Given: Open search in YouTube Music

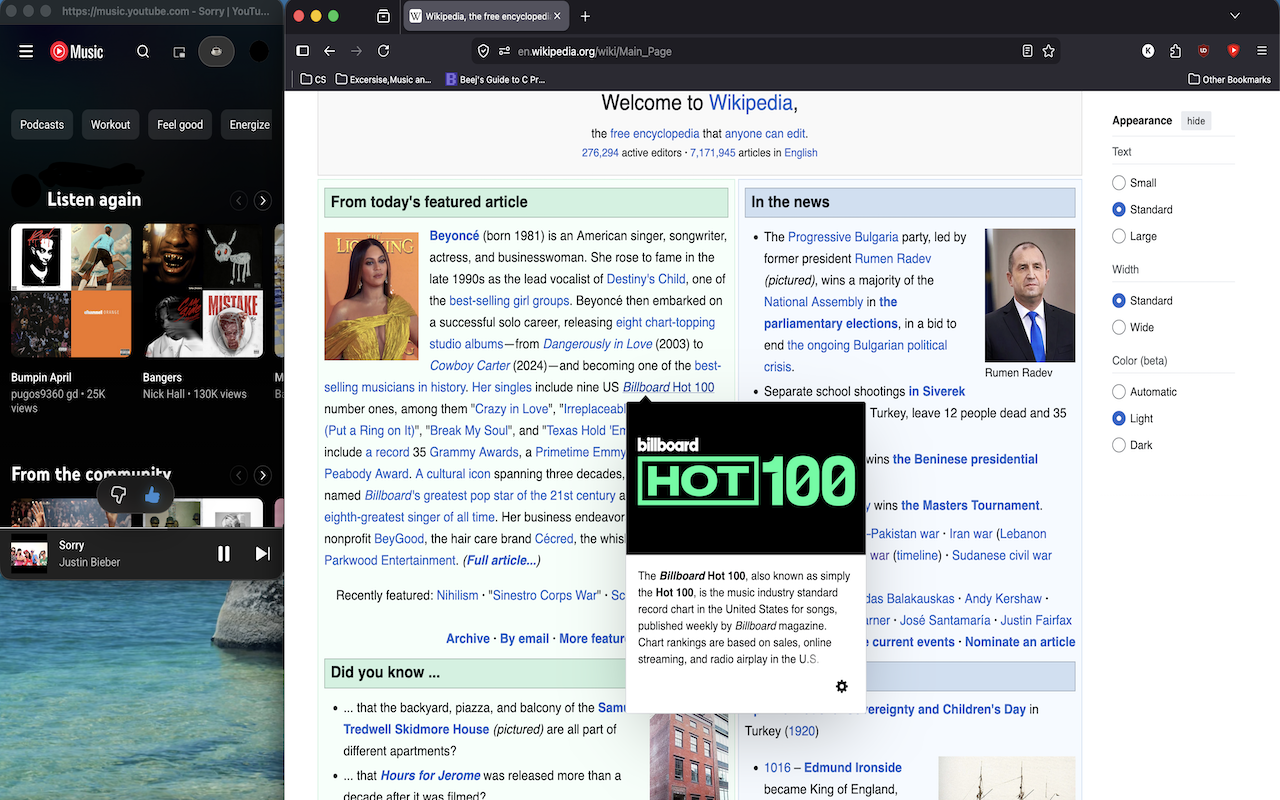Looking at the screenshot, I should pos(143,52).
